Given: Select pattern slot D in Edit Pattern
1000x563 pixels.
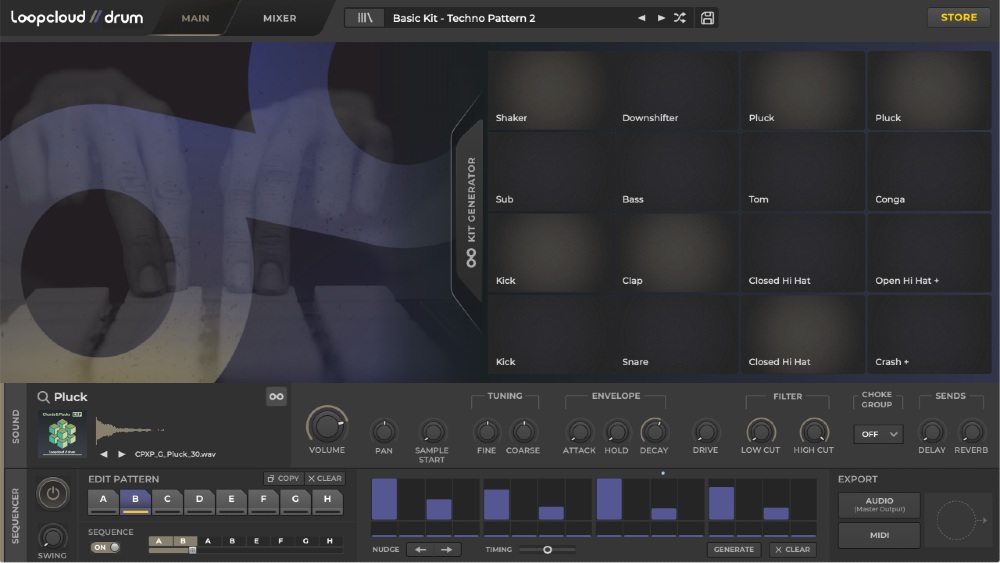Looking at the screenshot, I should pyautogui.click(x=199, y=499).
